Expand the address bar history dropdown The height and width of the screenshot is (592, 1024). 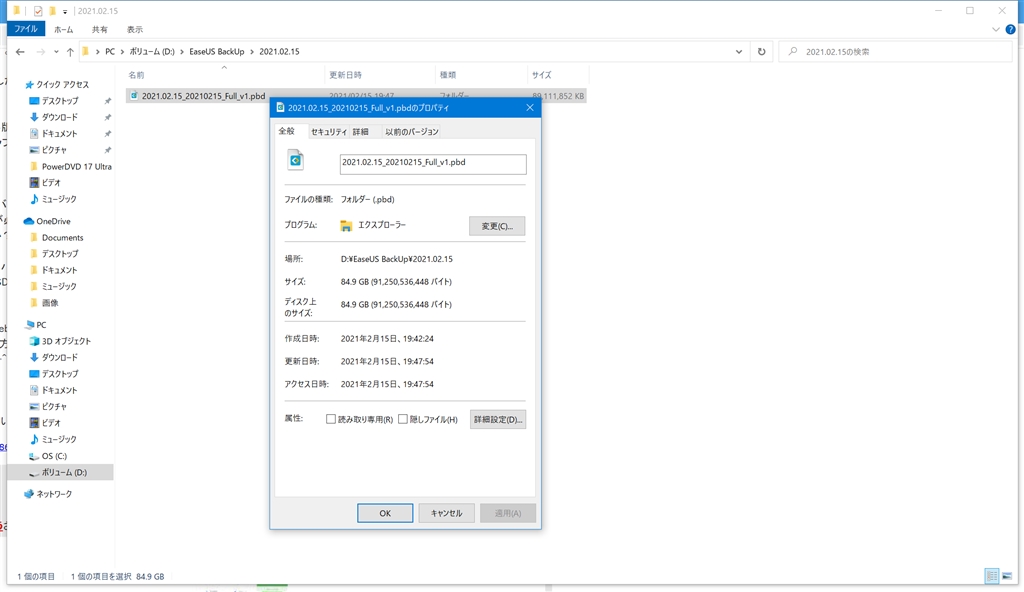(x=739, y=52)
